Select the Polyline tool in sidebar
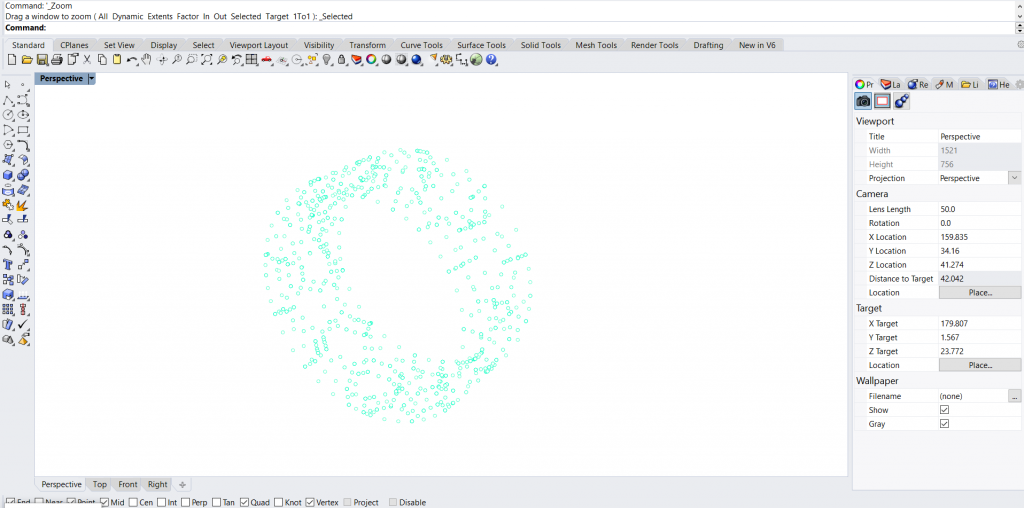The image size is (1024, 508). tap(8, 100)
